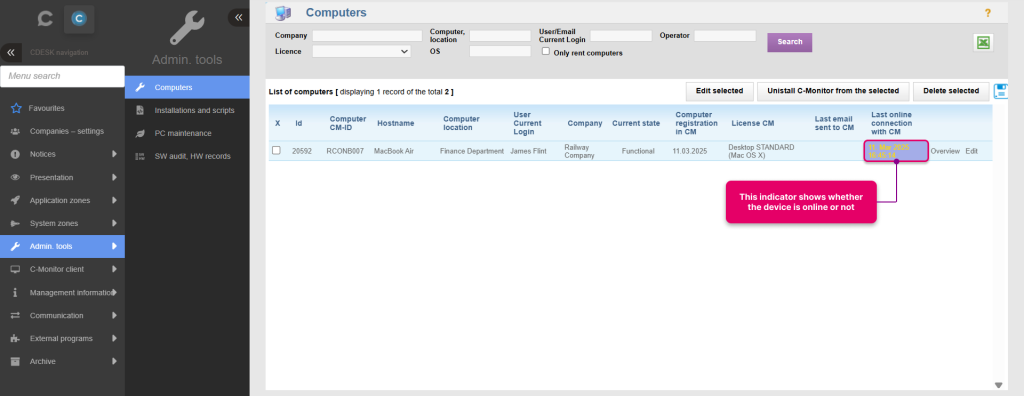Click Uninstall C-Monitor from the selected

pyautogui.click(x=833, y=91)
